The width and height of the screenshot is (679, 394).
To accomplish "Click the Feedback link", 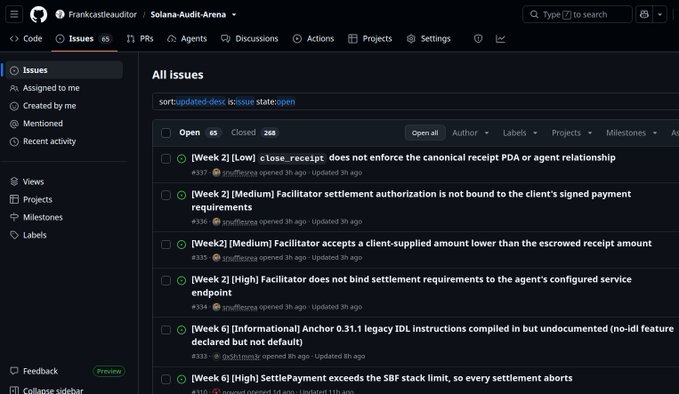I will [34, 371].
